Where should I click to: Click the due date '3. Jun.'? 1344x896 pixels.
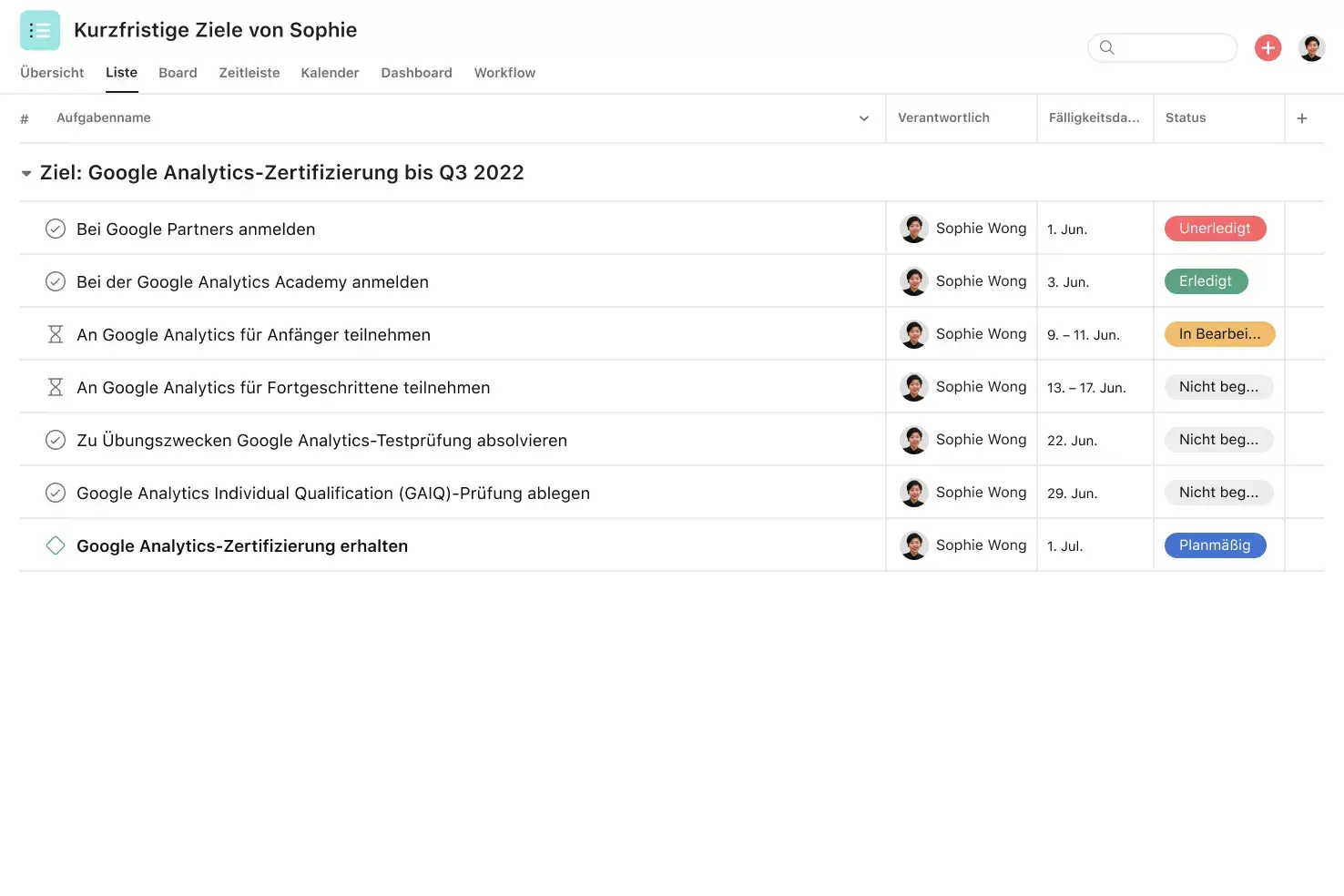point(1068,282)
